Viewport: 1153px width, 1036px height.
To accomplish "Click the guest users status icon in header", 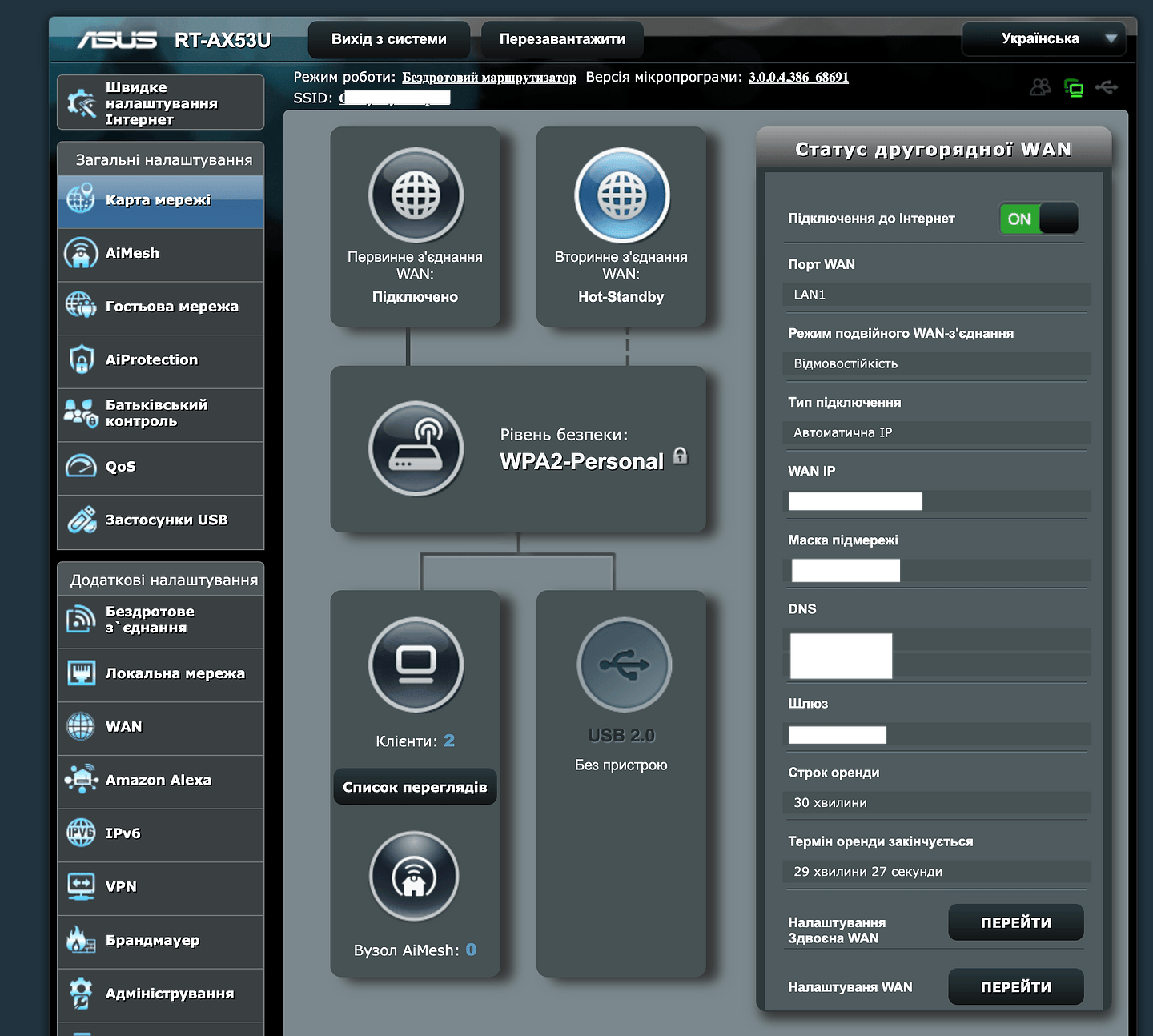I will point(1040,87).
